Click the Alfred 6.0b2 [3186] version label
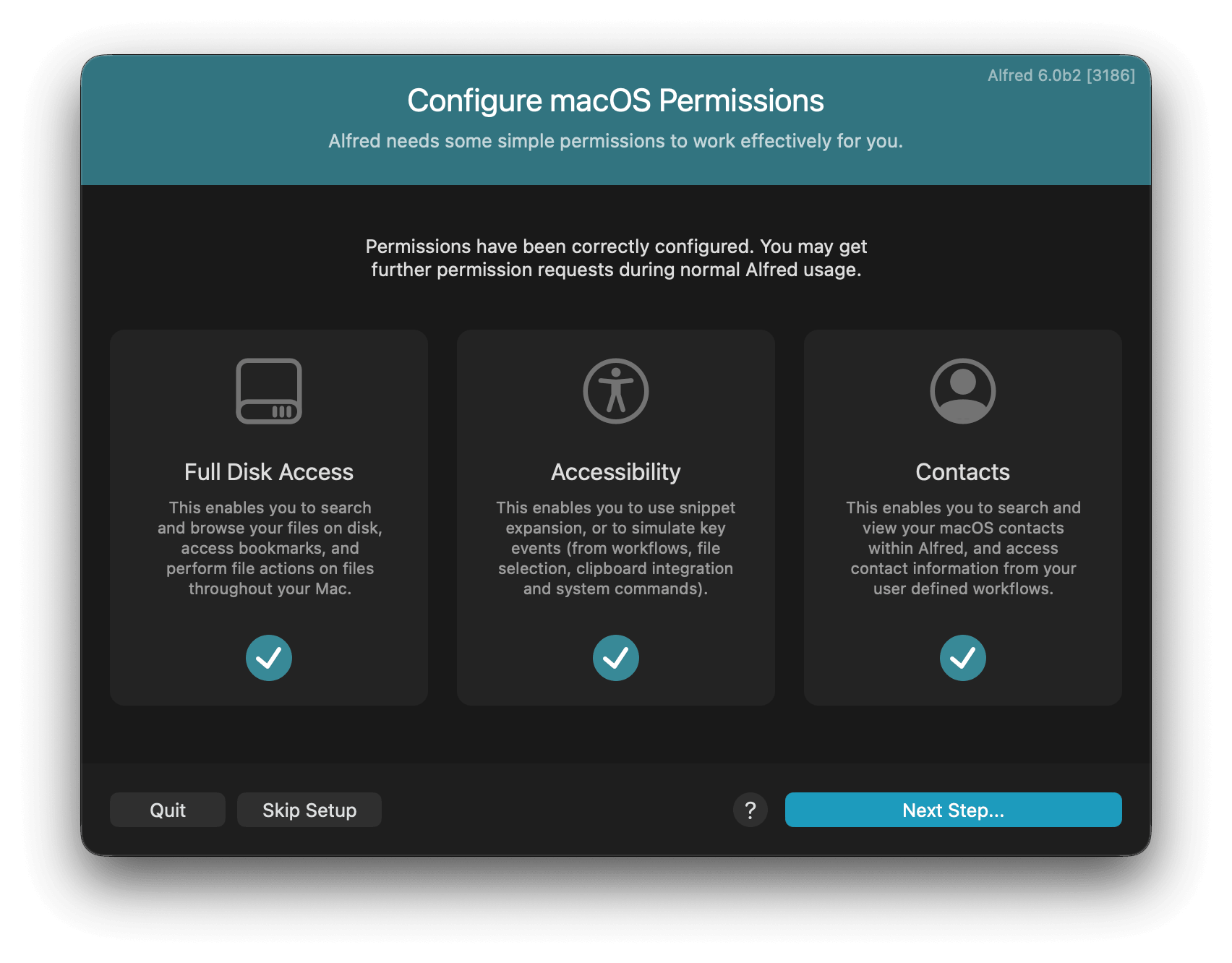This screenshot has width=1232, height=963. 1061,75
